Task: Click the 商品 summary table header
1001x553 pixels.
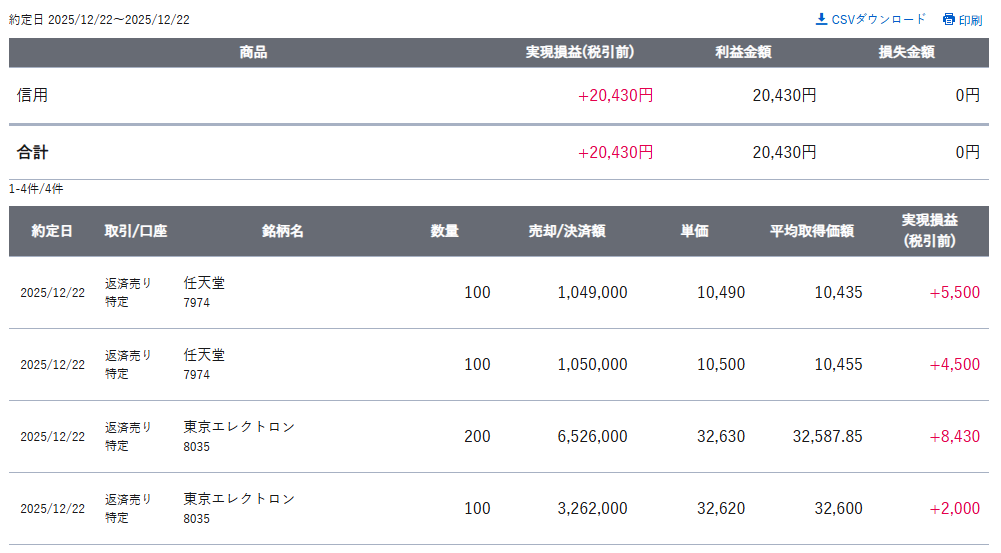Action: tap(253, 52)
